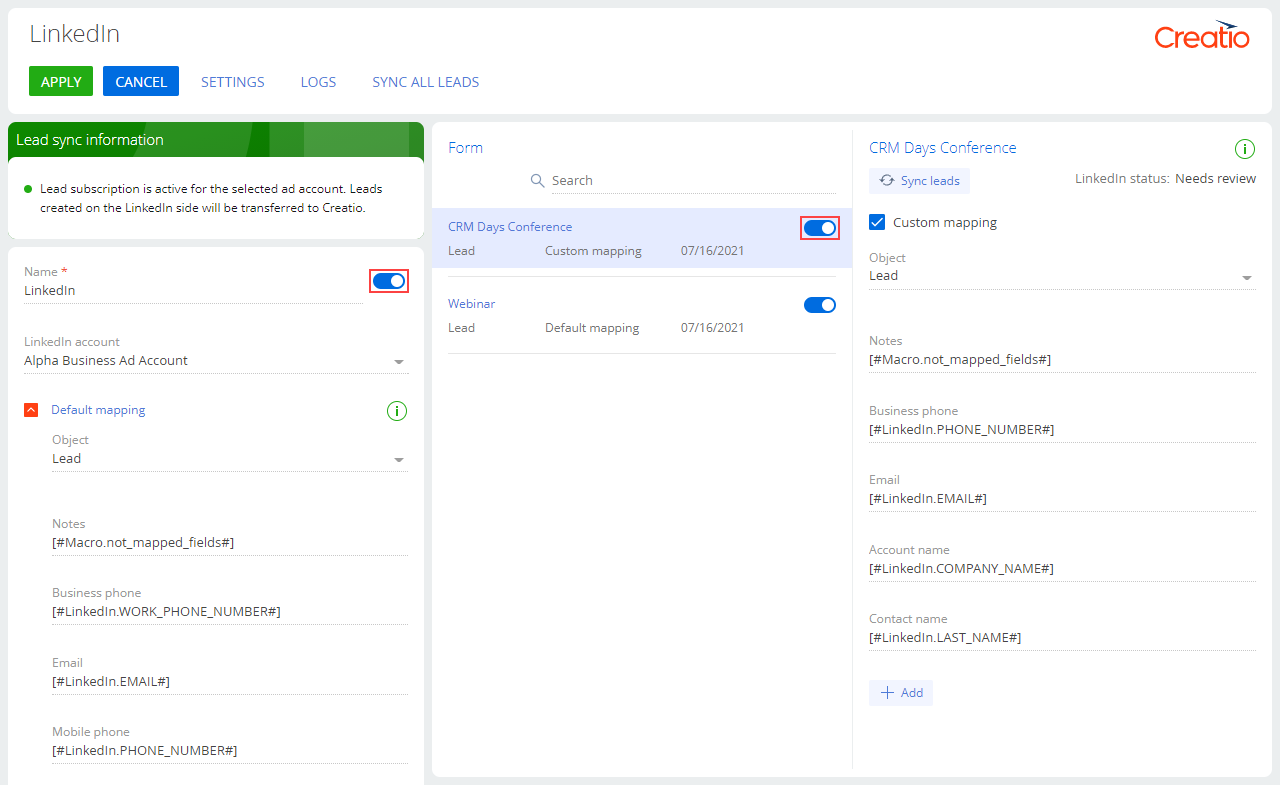The image size is (1280, 785).
Task: Toggle the Webinar form switch
Action: point(820,305)
